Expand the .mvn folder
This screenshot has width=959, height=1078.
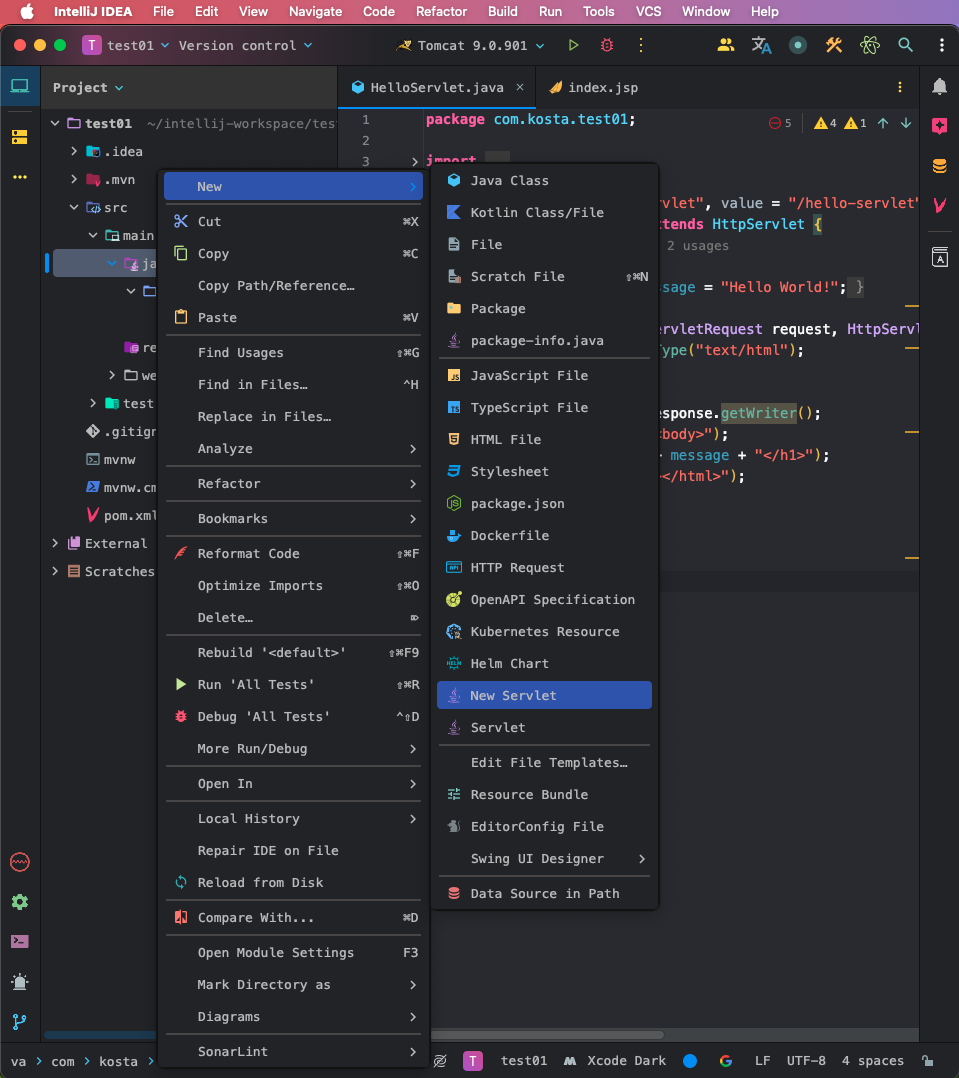(x=74, y=179)
